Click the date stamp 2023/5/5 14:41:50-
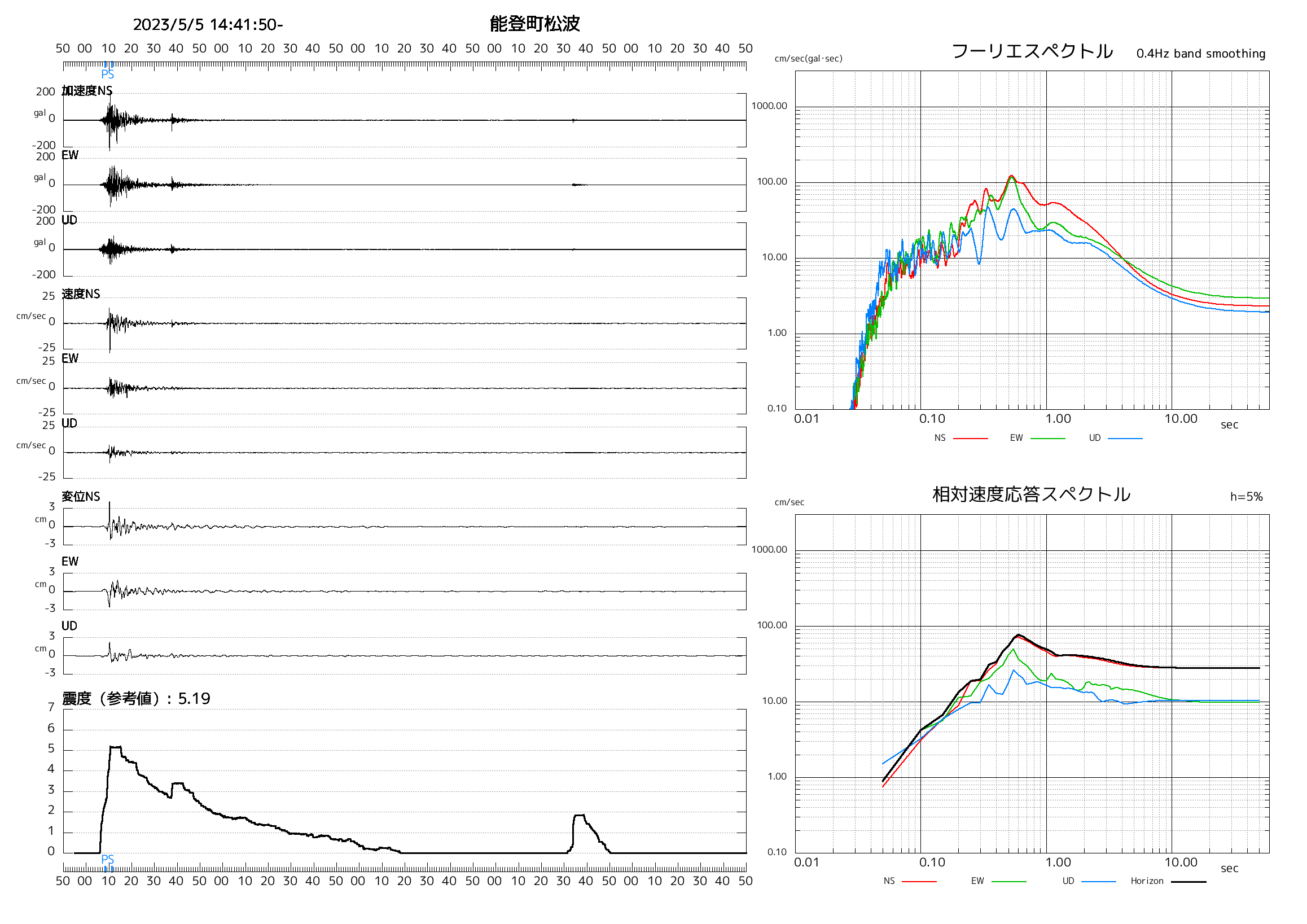Viewport: 1307px width, 924px height. [208, 25]
